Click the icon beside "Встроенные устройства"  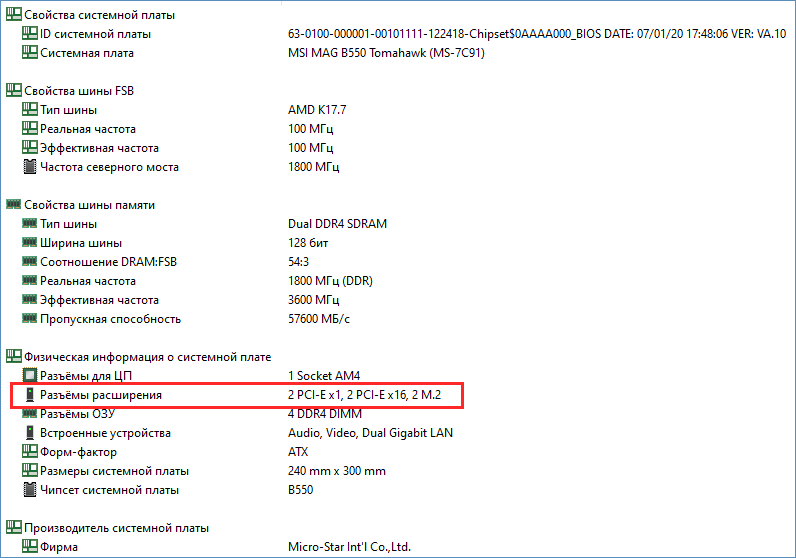(x=29, y=433)
